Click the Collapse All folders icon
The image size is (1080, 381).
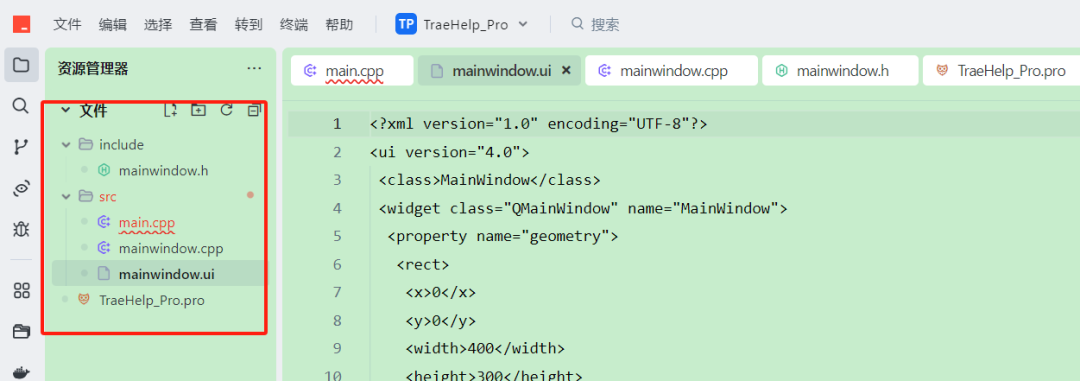pyautogui.click(x=254, y=110)
